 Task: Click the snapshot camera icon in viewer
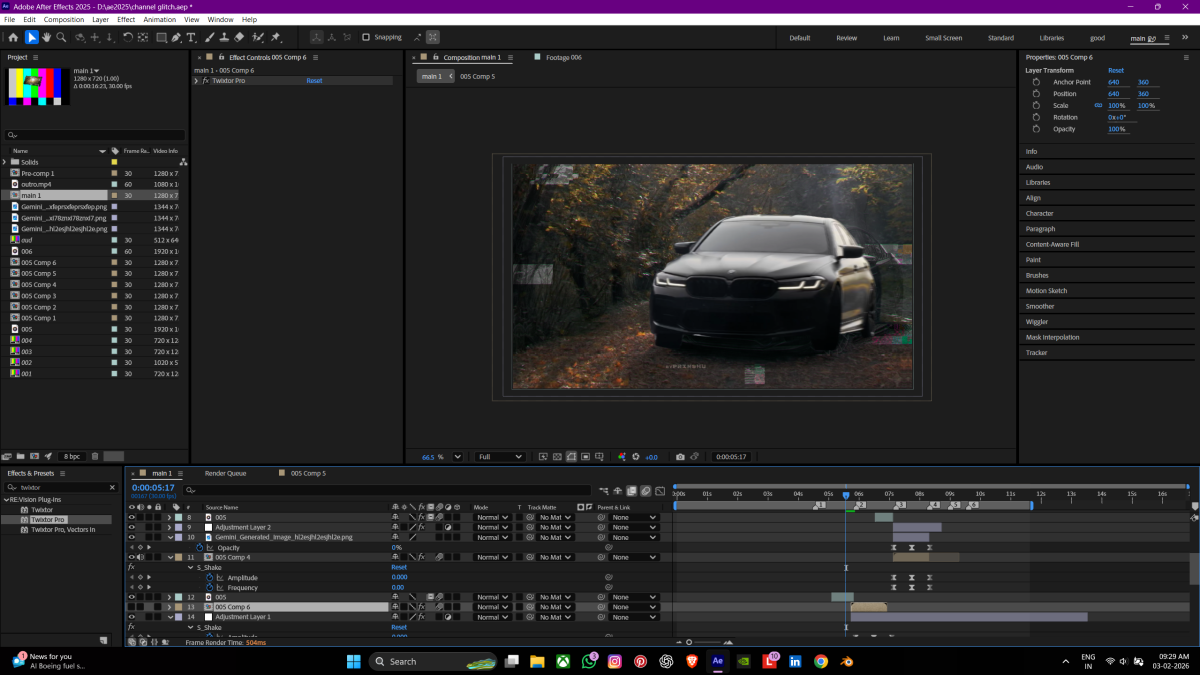(x=680, y=457)
